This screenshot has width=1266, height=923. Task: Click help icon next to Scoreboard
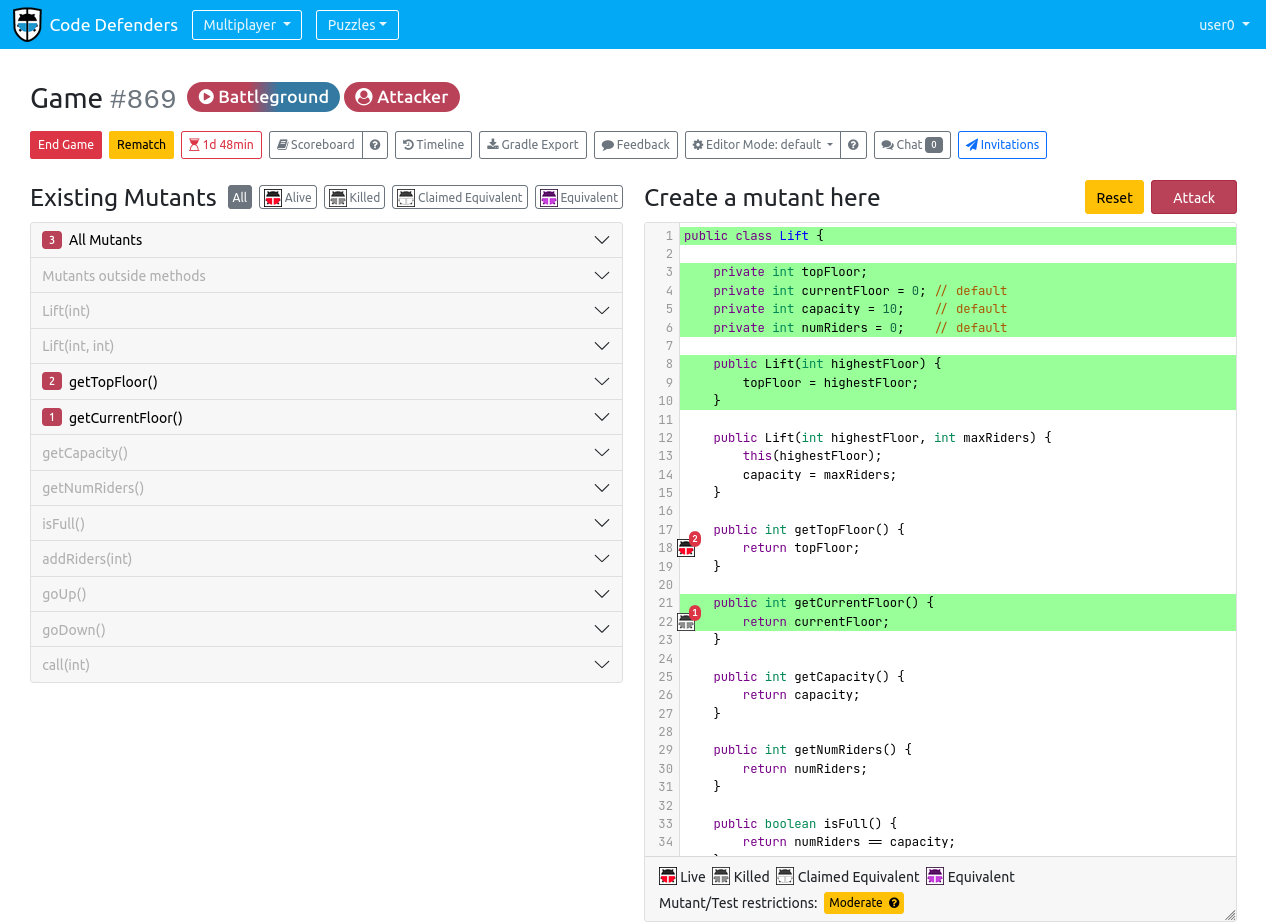pyautogui.click(x=375, y=145)
